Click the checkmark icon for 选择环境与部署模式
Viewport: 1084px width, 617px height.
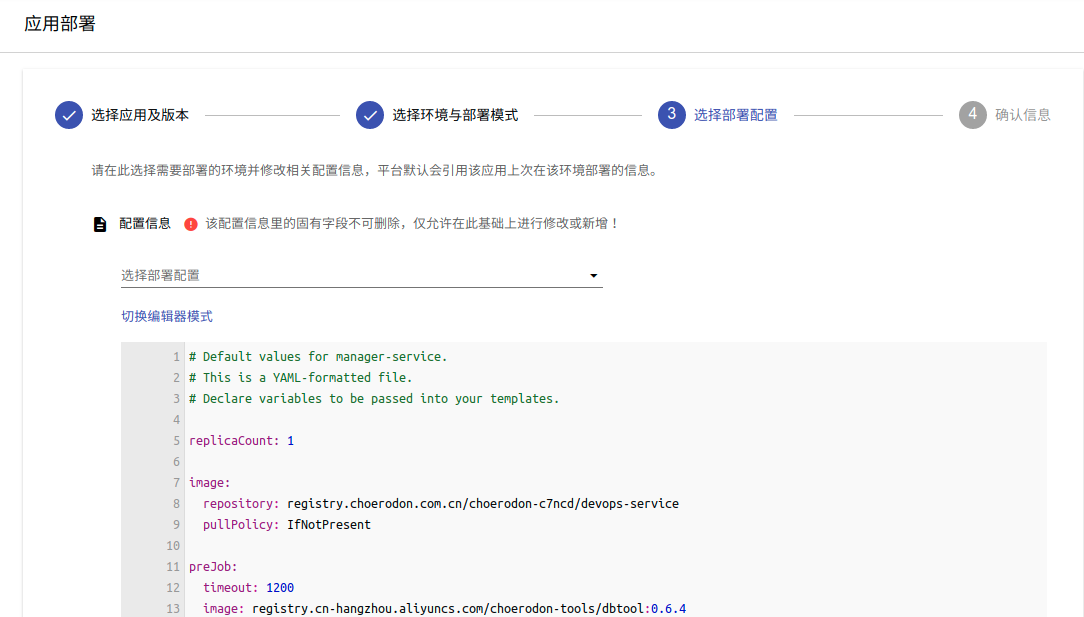click(370, 115)
